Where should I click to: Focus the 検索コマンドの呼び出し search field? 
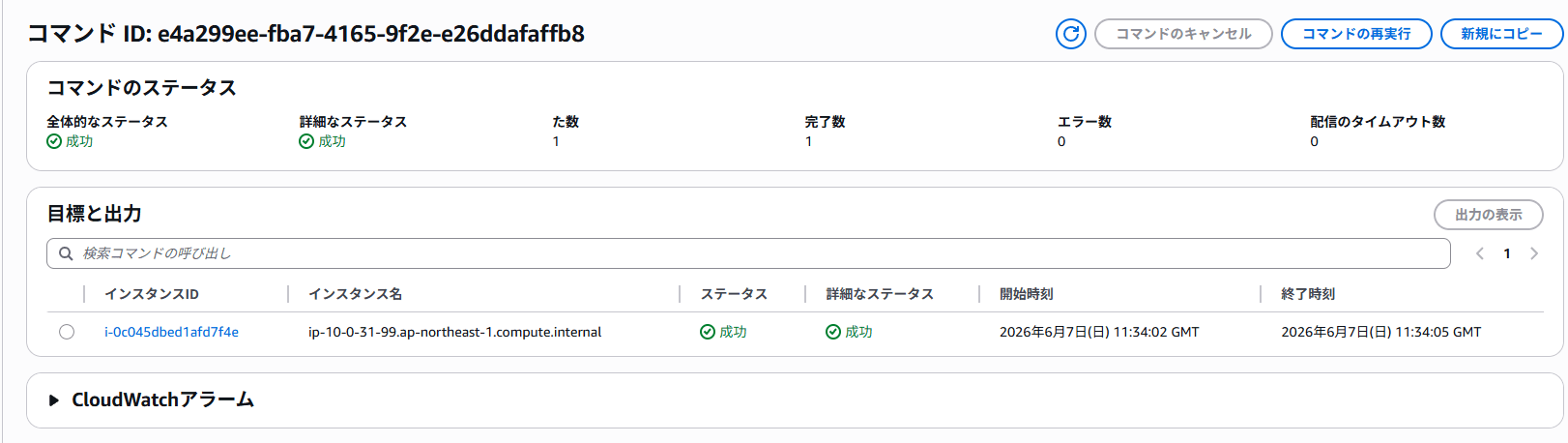pos(748,253)
